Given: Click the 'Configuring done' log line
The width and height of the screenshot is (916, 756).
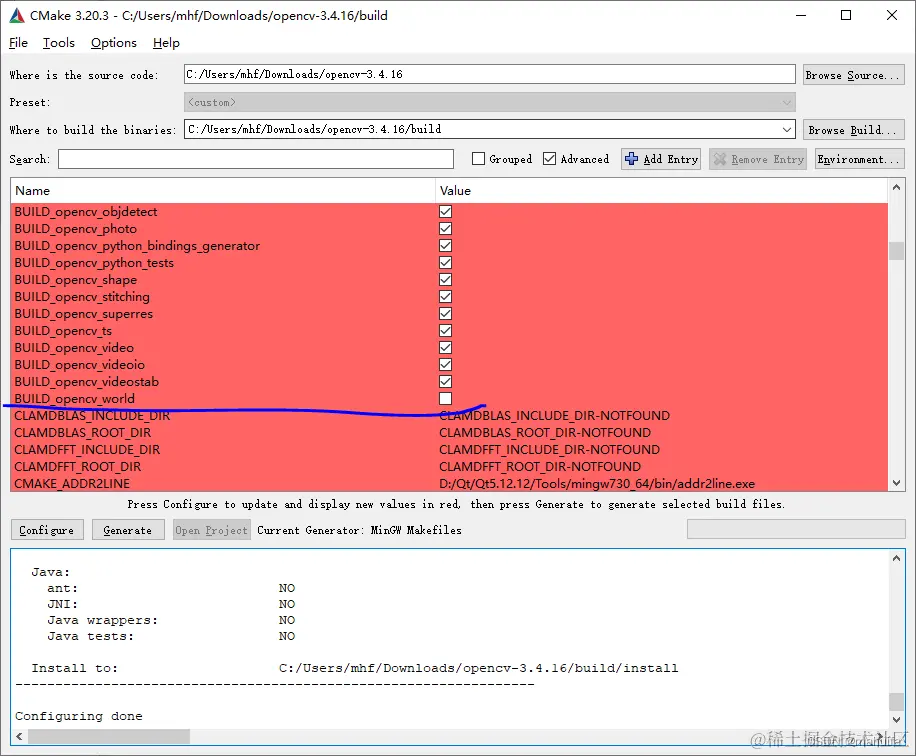Looking at the screenshot, I should pos(79,716).
